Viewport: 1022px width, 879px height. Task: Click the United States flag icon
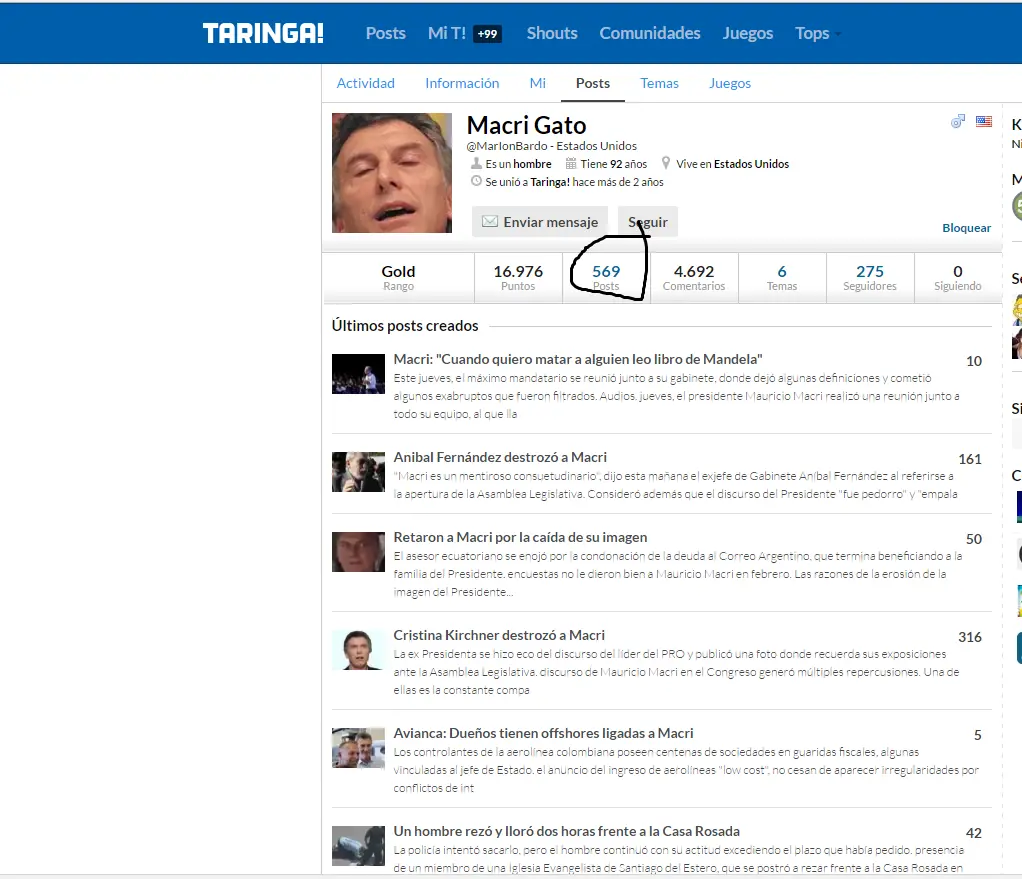(984, 121)
